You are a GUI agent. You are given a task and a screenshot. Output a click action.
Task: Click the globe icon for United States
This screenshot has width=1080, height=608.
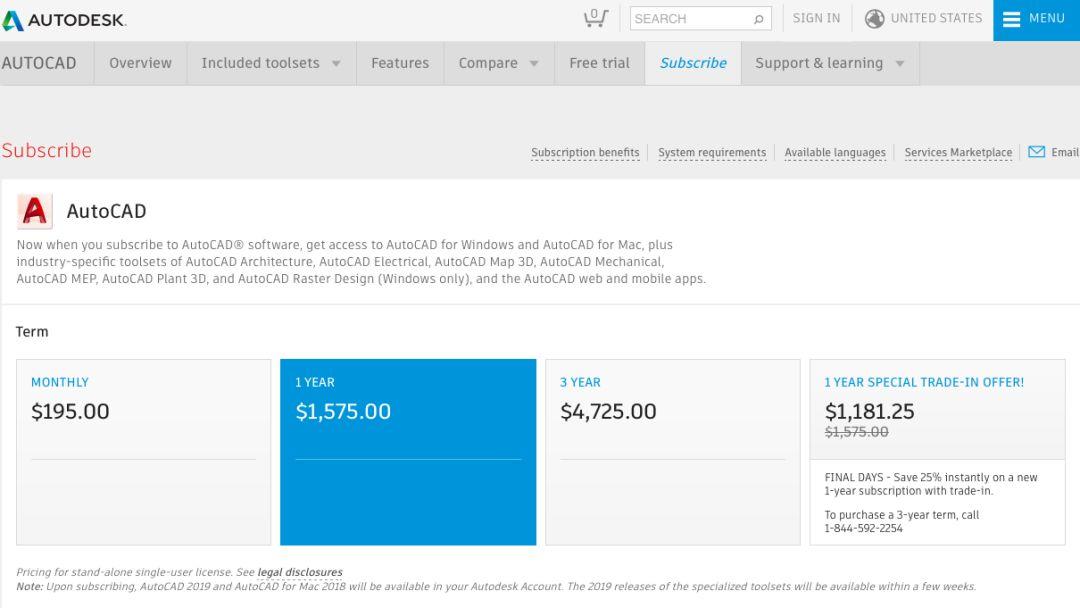(x=875, y=19)
